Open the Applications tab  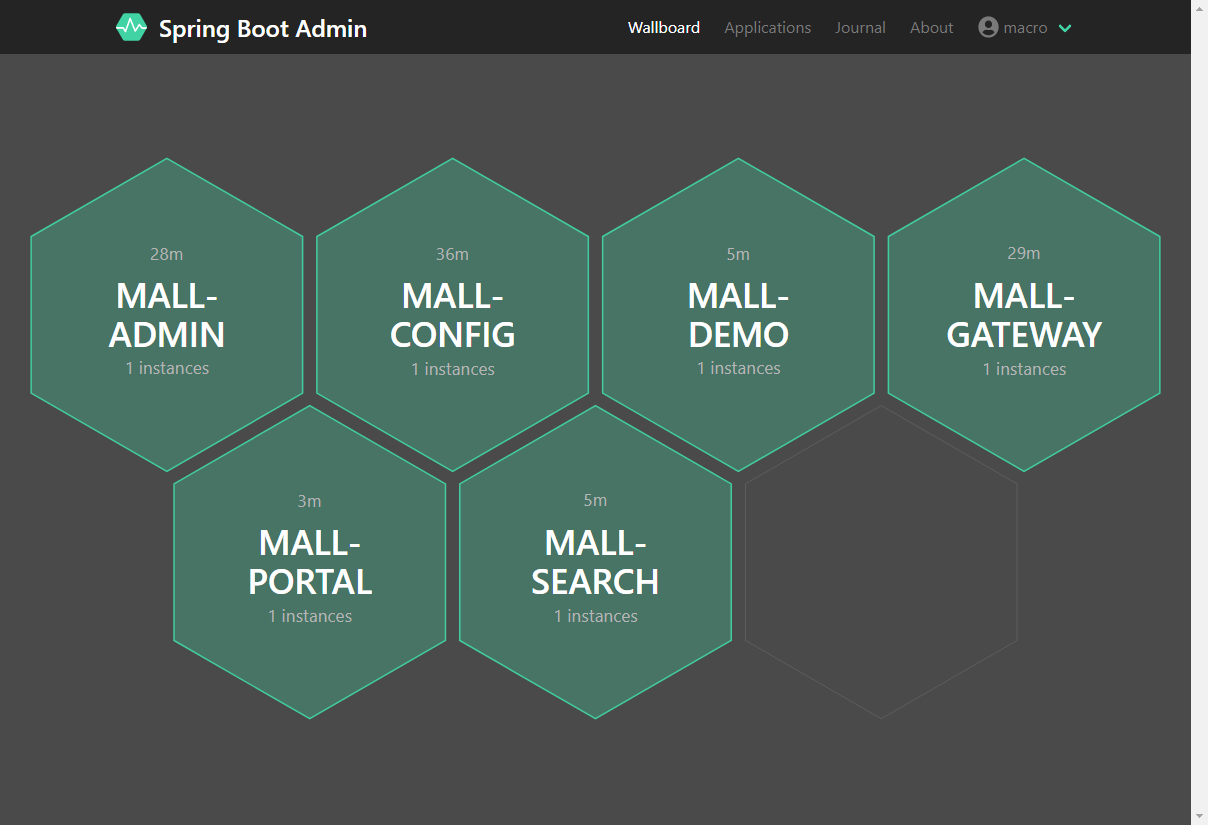767,28
